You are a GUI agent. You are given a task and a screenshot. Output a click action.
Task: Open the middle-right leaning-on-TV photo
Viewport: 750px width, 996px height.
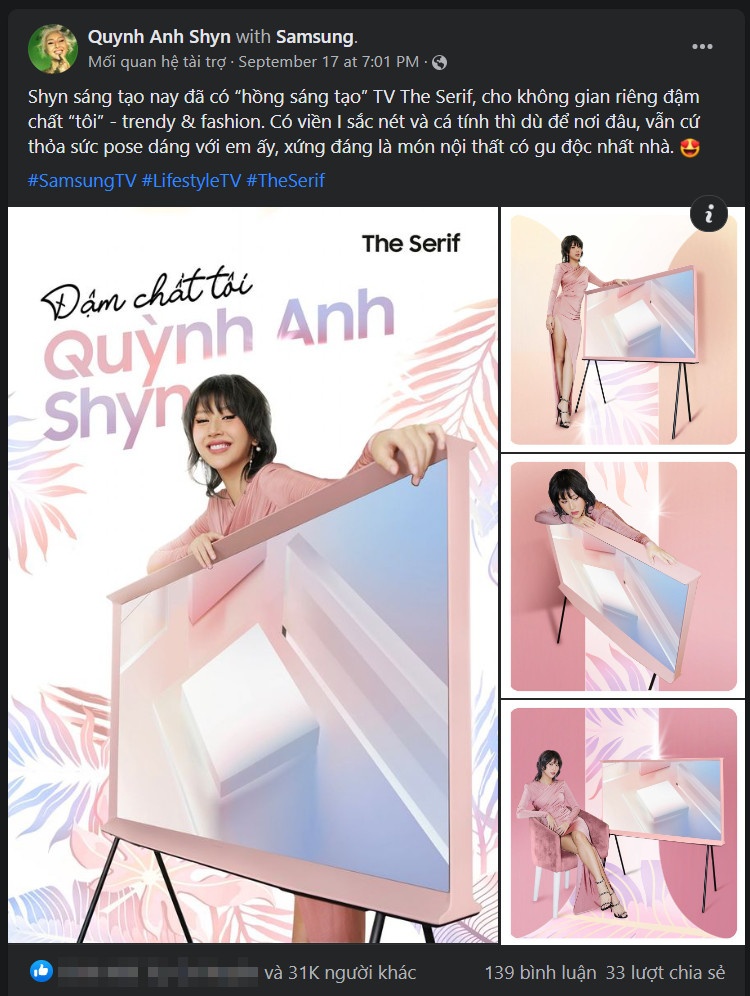pyautogui.click(x=623, y=575)
